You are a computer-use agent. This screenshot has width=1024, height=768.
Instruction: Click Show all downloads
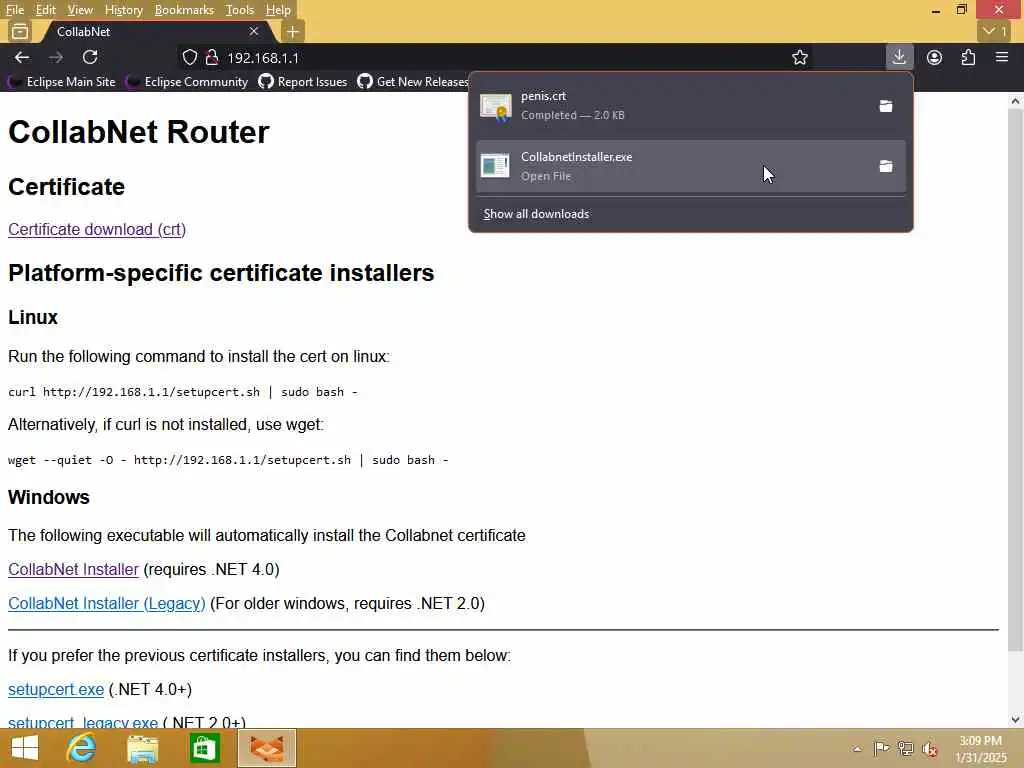(x=536, y=214)
